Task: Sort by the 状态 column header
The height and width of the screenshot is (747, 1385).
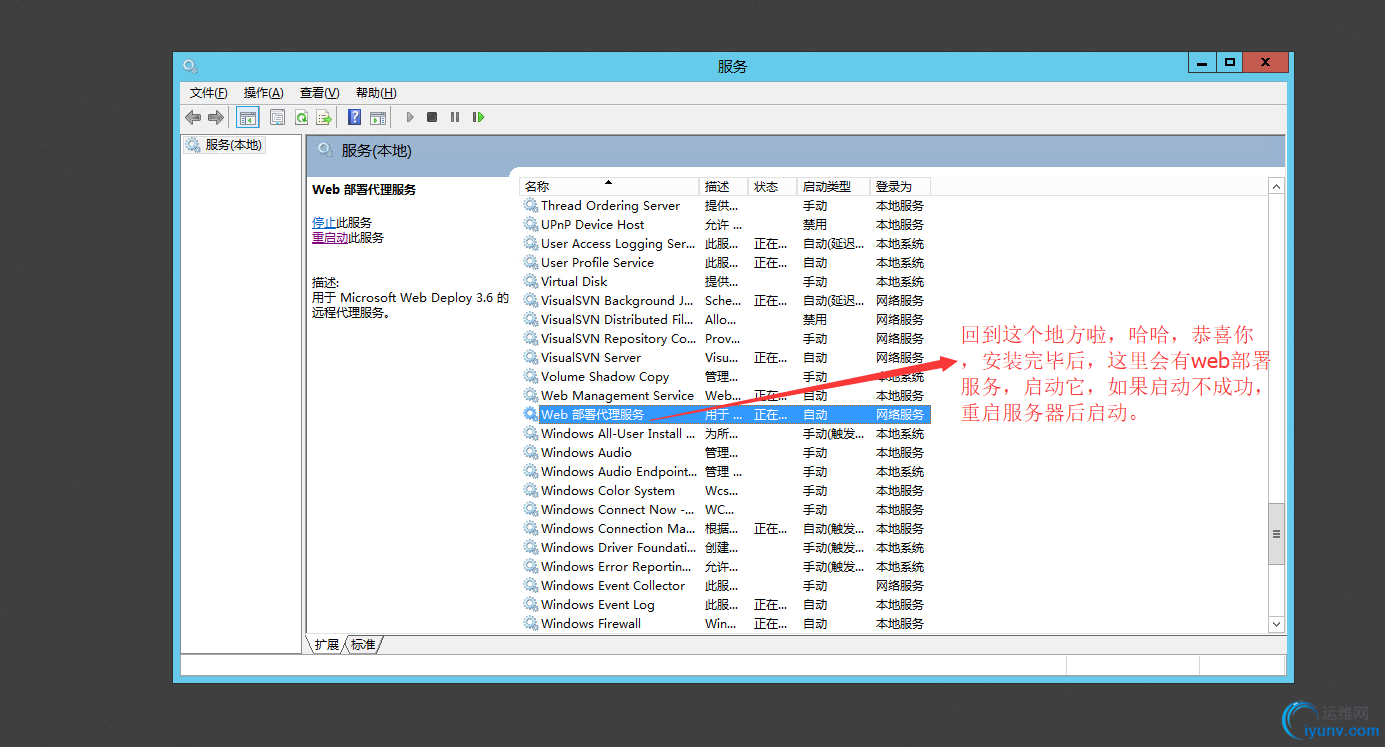Action: coord(773,186)
